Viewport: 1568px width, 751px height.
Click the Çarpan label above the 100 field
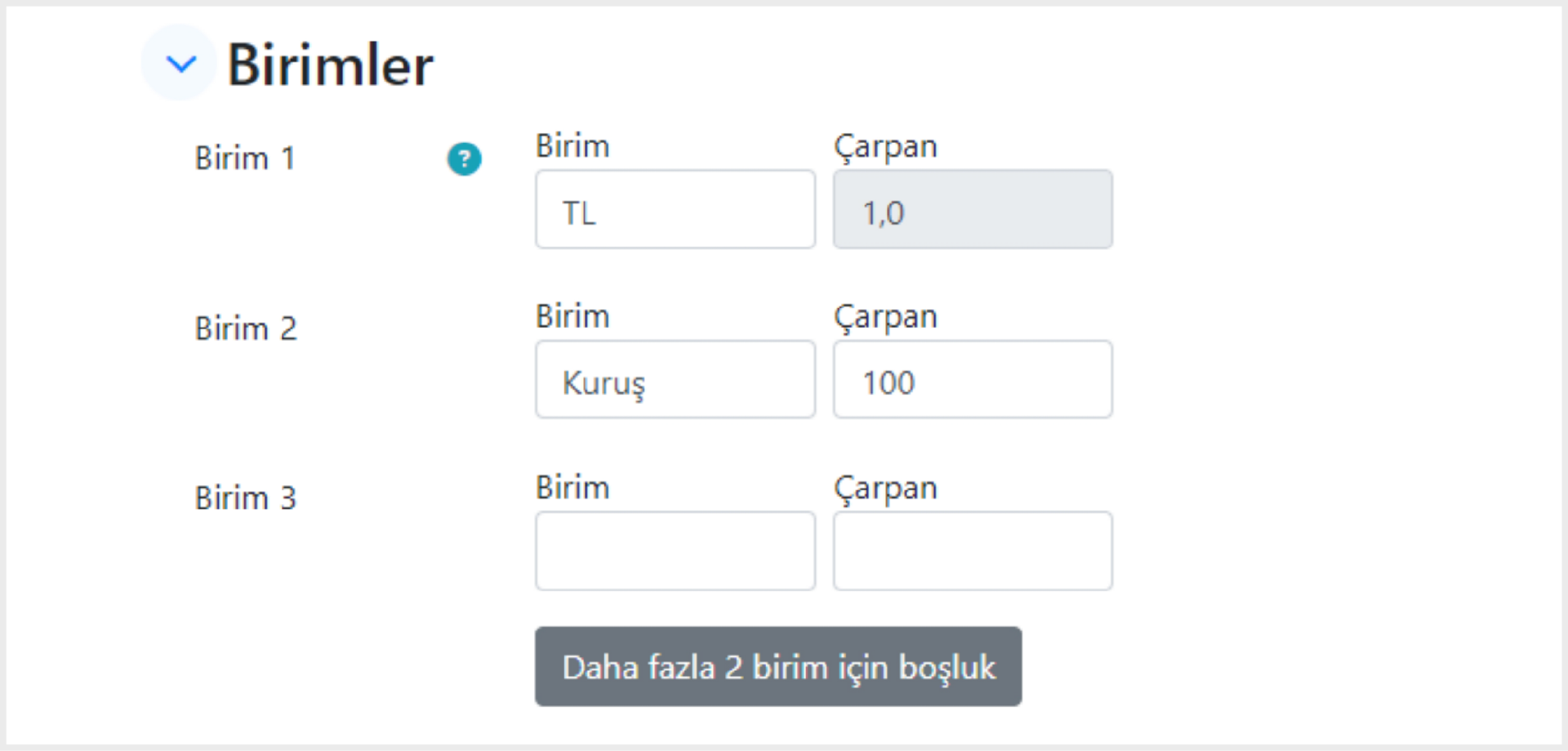pyautogui.click(x=885, y=318)
